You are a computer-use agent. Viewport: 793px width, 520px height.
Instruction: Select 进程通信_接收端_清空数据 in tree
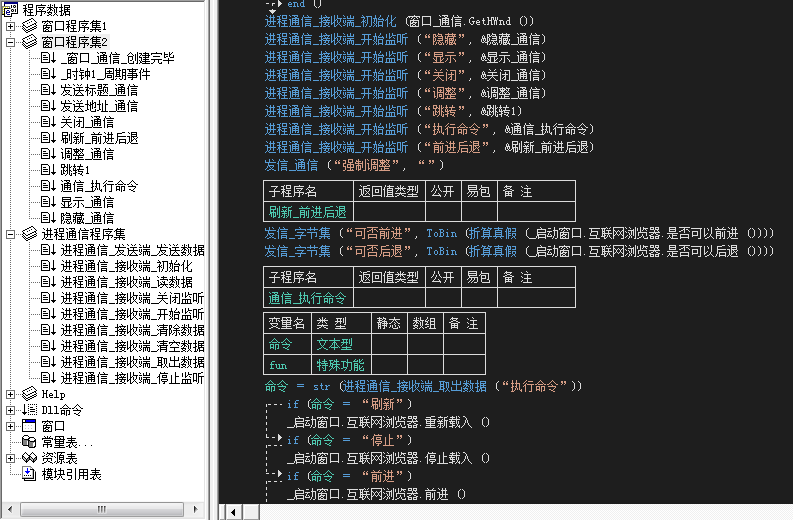[x=132, y=346]
